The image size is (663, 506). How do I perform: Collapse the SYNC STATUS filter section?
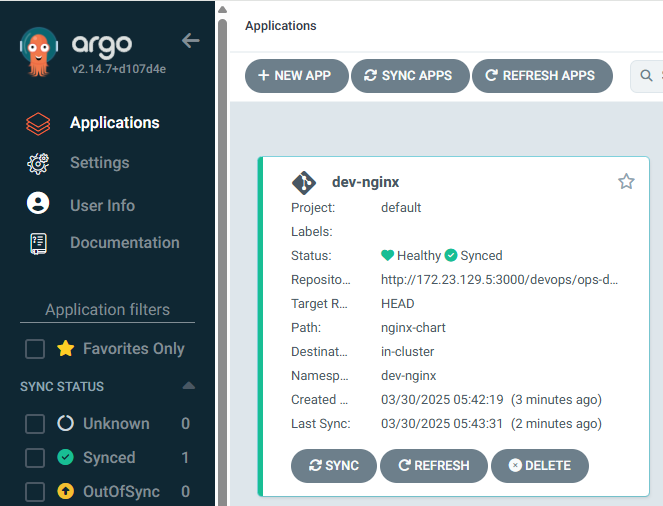[189, 386]
